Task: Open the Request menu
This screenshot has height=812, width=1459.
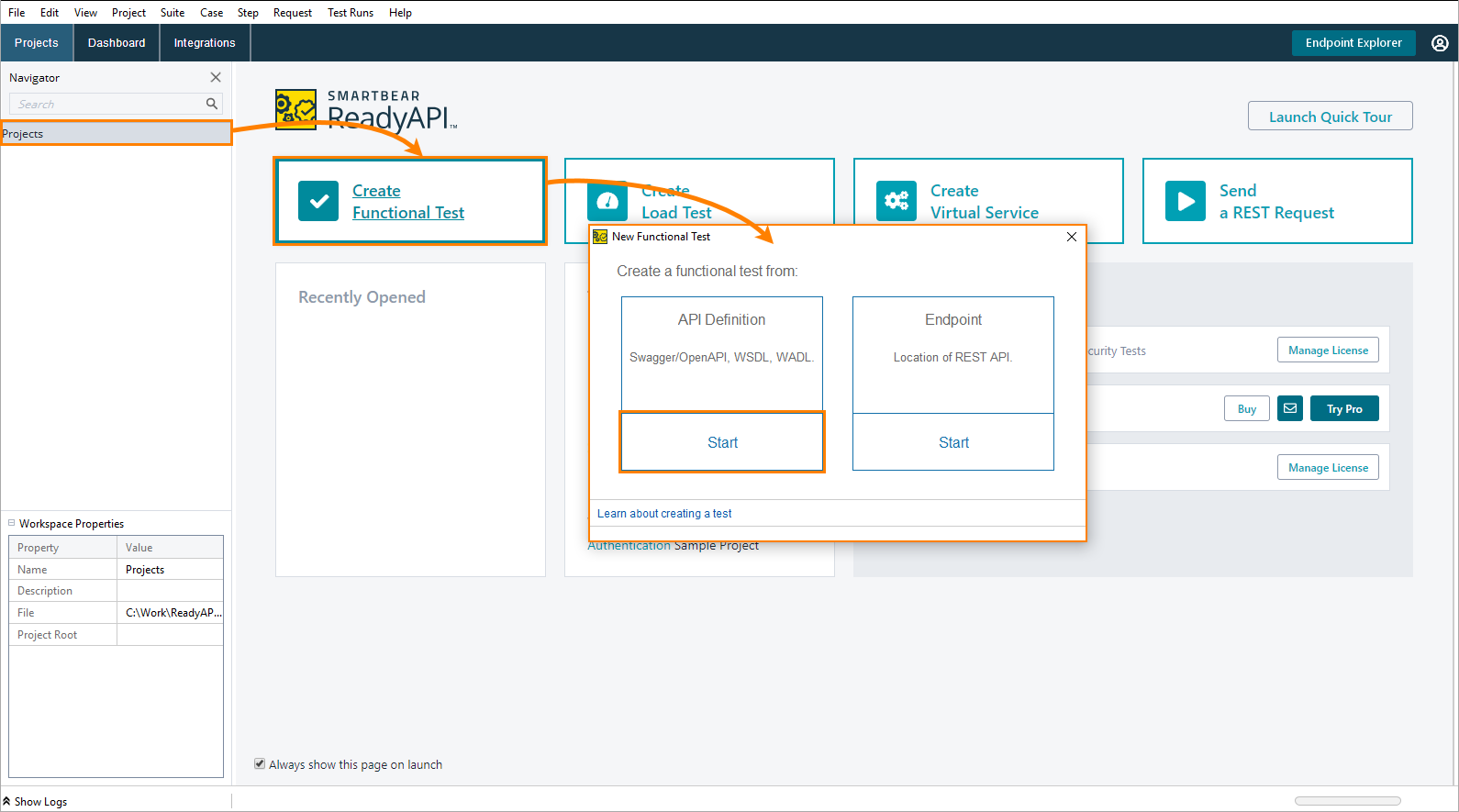Action: 293,13
